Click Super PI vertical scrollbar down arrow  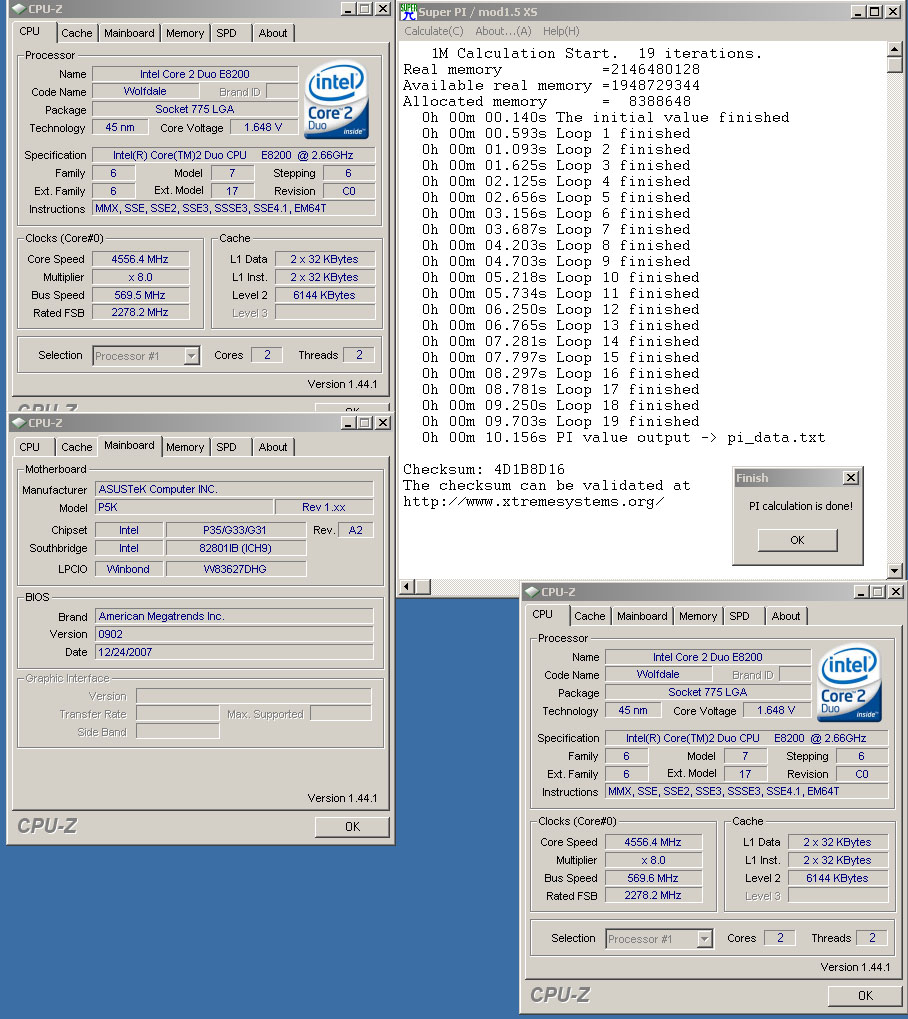[x=894, y=571]
